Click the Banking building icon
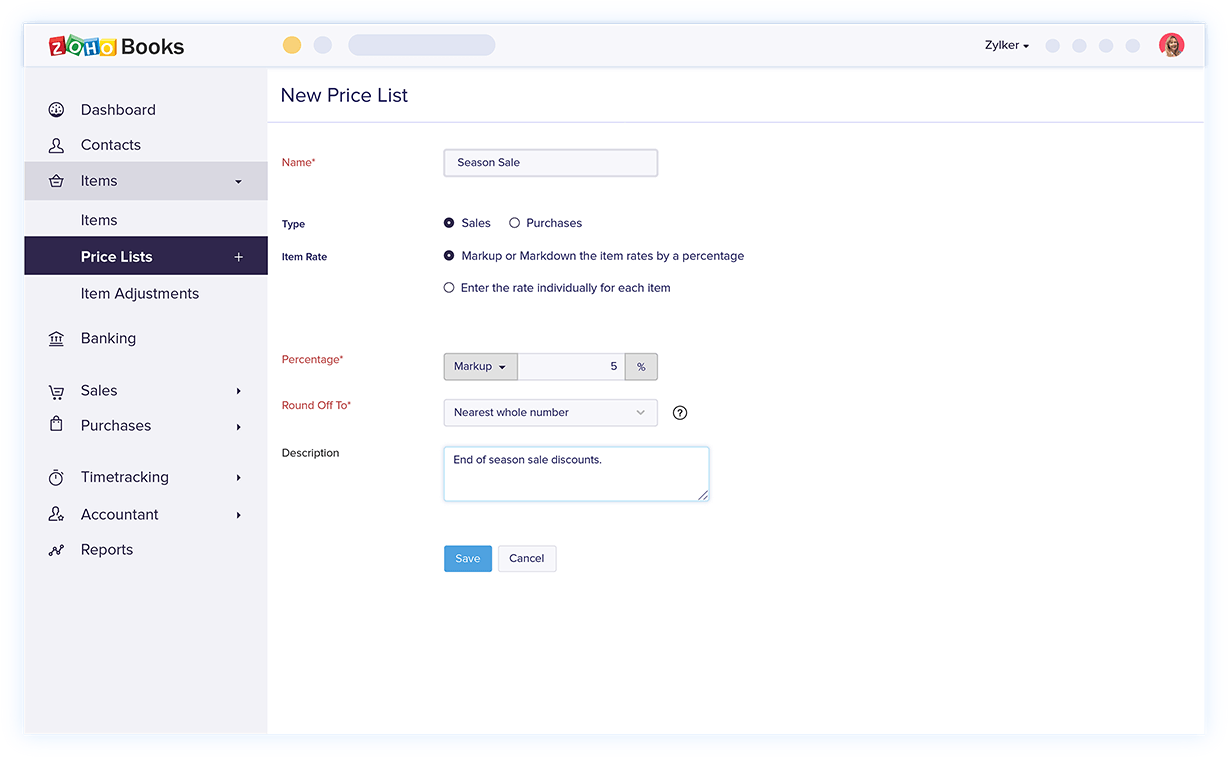This screenshot has height=758, width=1229. click(56, 339)
